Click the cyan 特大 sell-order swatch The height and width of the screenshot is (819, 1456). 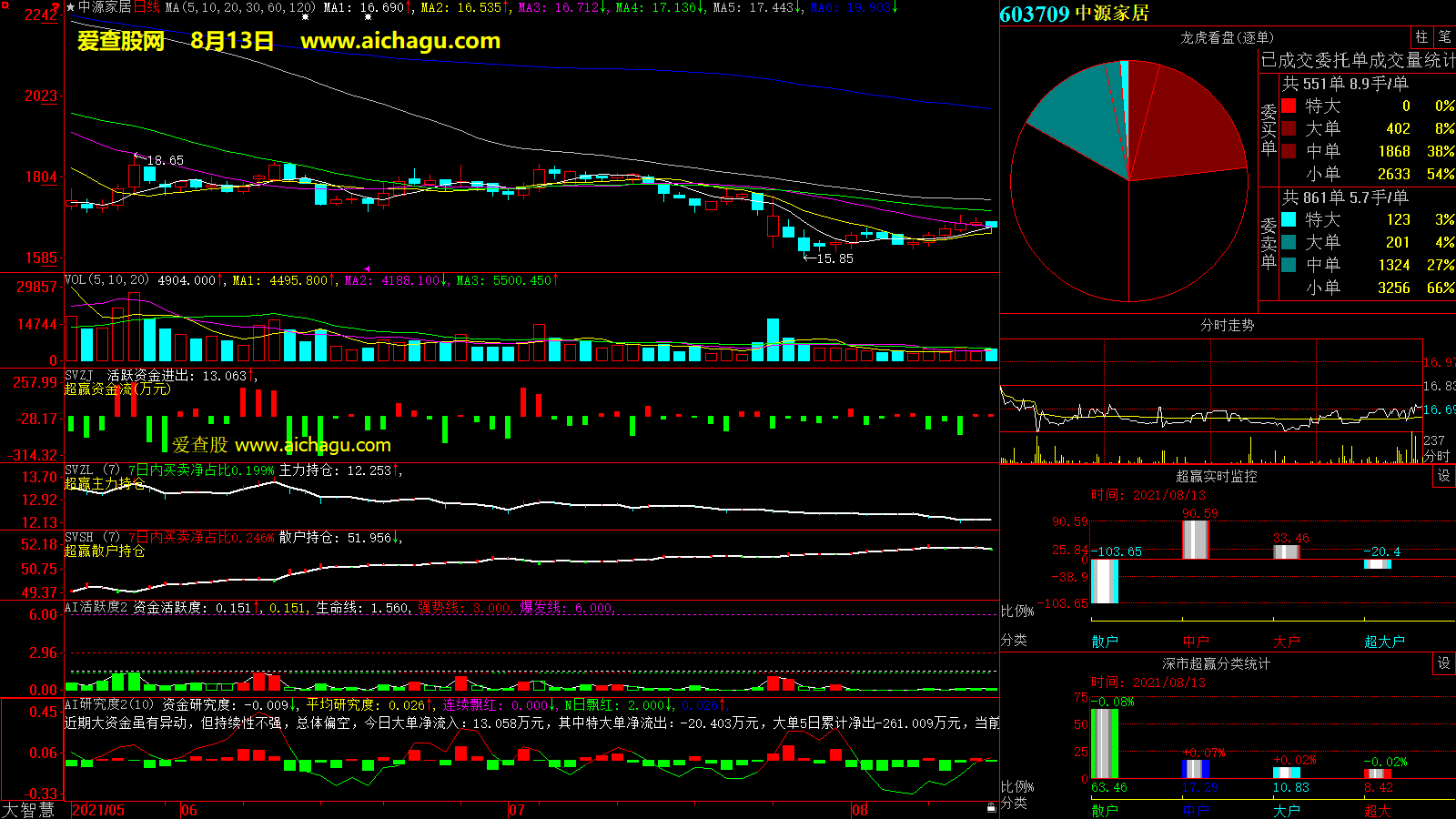pos(1289,219)
